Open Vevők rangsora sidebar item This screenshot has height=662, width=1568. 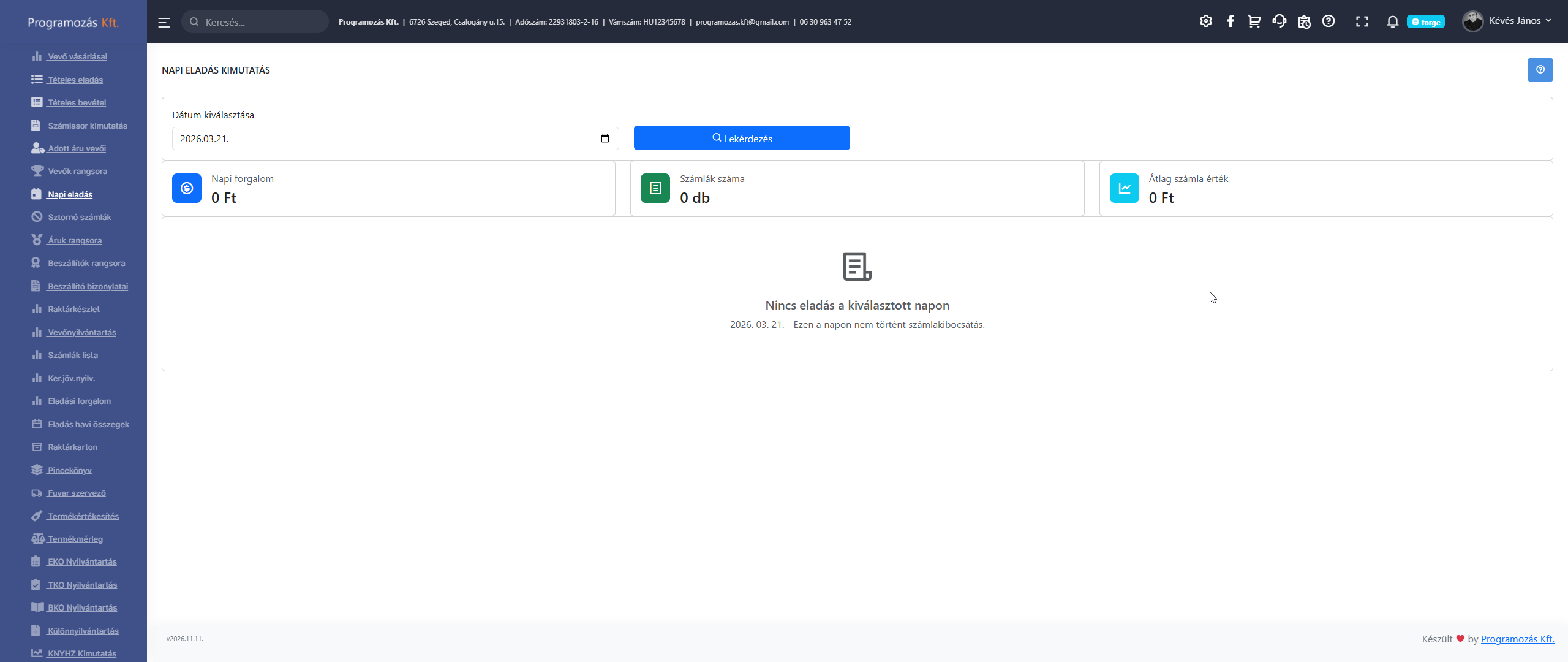pyautogui.click(x=77, y=172)
